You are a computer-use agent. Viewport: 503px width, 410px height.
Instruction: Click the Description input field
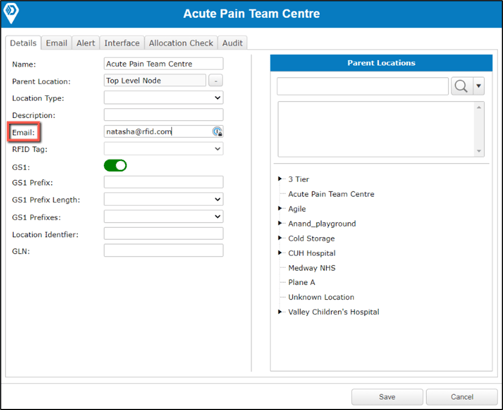click(x=164, y=115)
